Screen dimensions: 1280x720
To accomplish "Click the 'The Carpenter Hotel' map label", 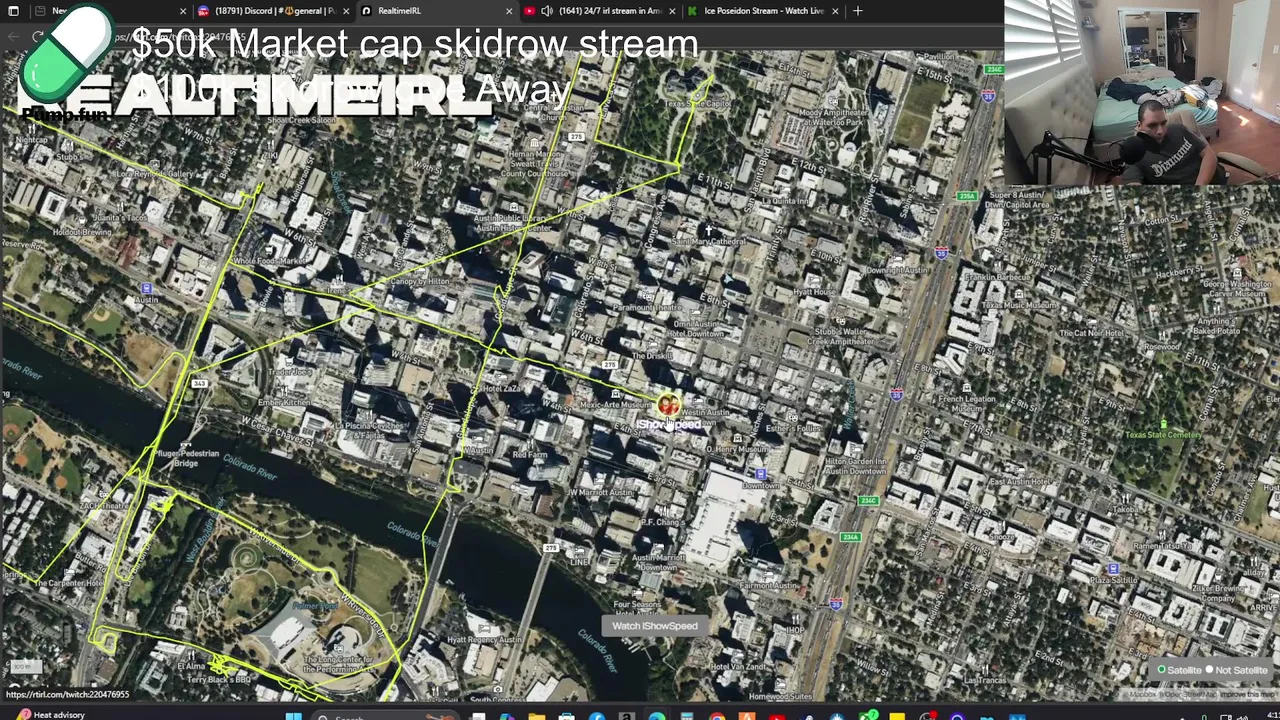I will pyautogui.click(x=70, y=582).
